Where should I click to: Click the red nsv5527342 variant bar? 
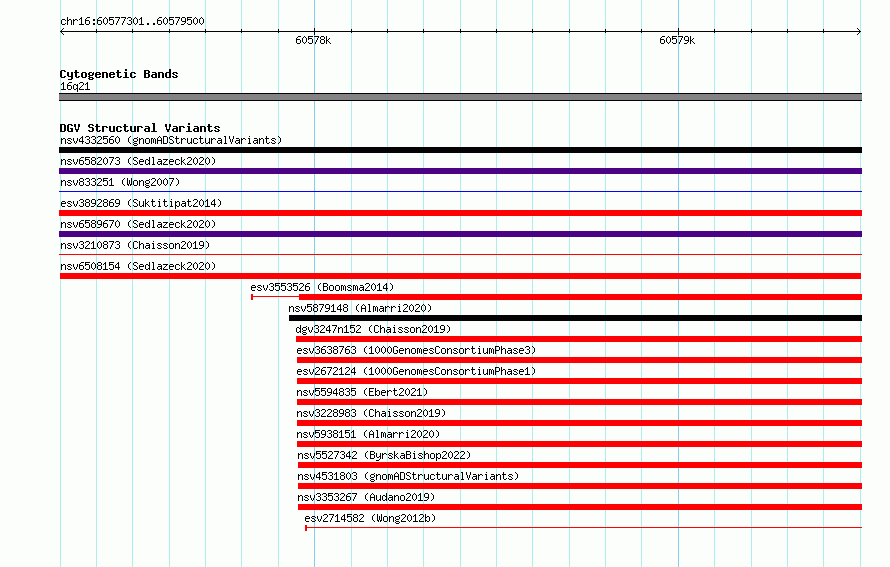click(580, 465)
